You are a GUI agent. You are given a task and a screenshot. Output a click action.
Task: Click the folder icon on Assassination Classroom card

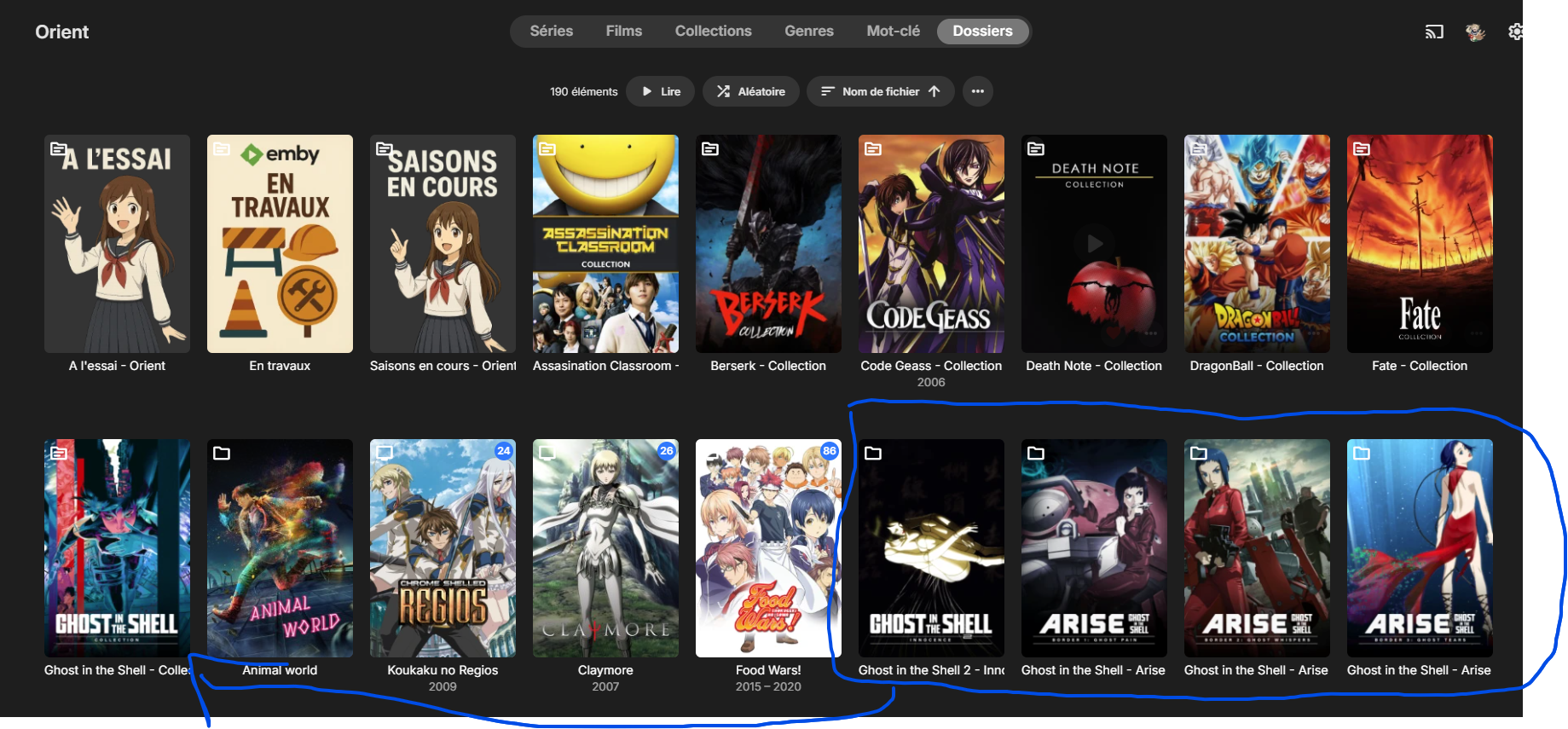pyautogui.click(x=547, y=149)
